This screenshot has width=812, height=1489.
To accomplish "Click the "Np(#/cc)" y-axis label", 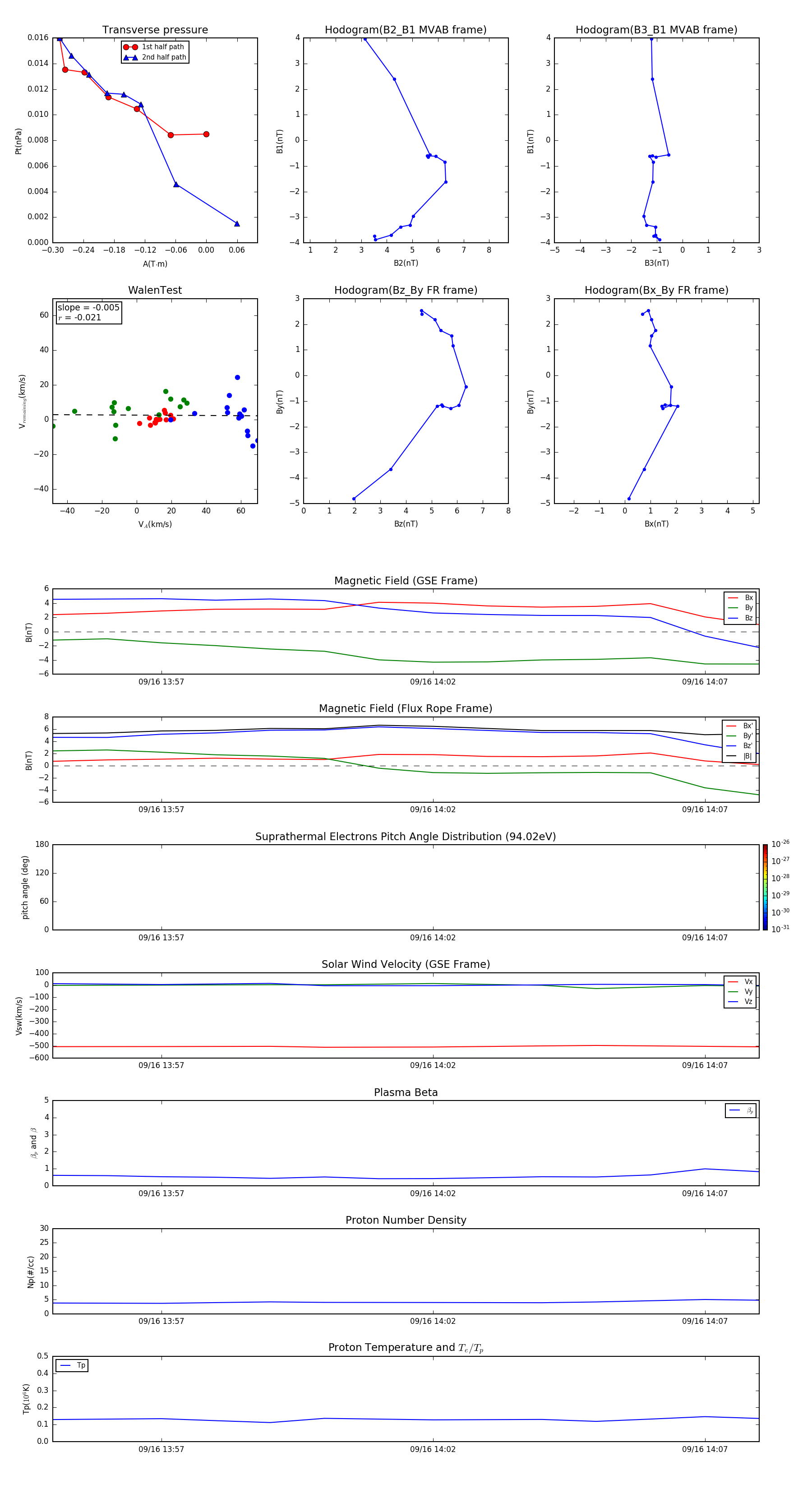I will point(31,1272).
